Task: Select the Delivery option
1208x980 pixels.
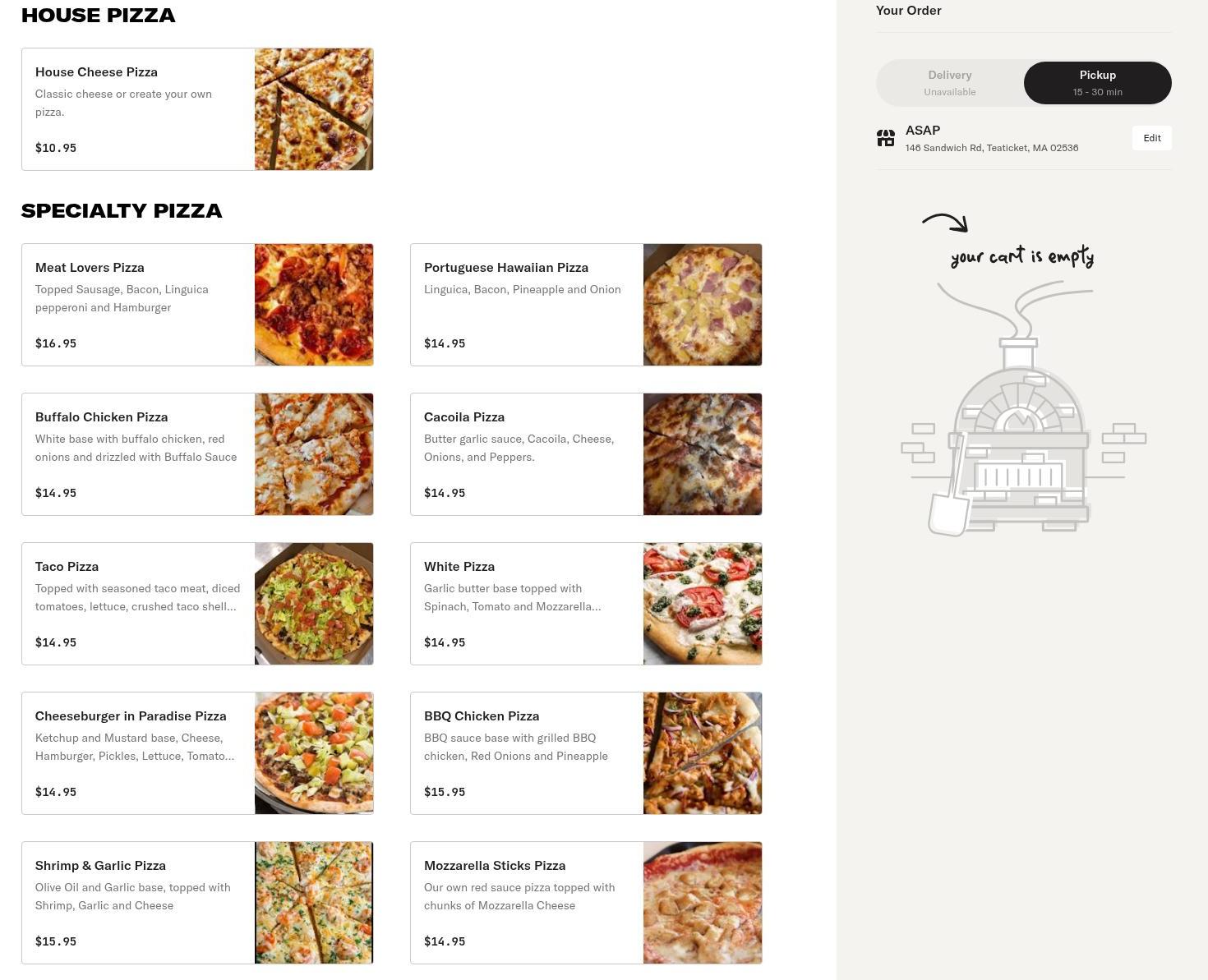Action: [x=950, y=83]
